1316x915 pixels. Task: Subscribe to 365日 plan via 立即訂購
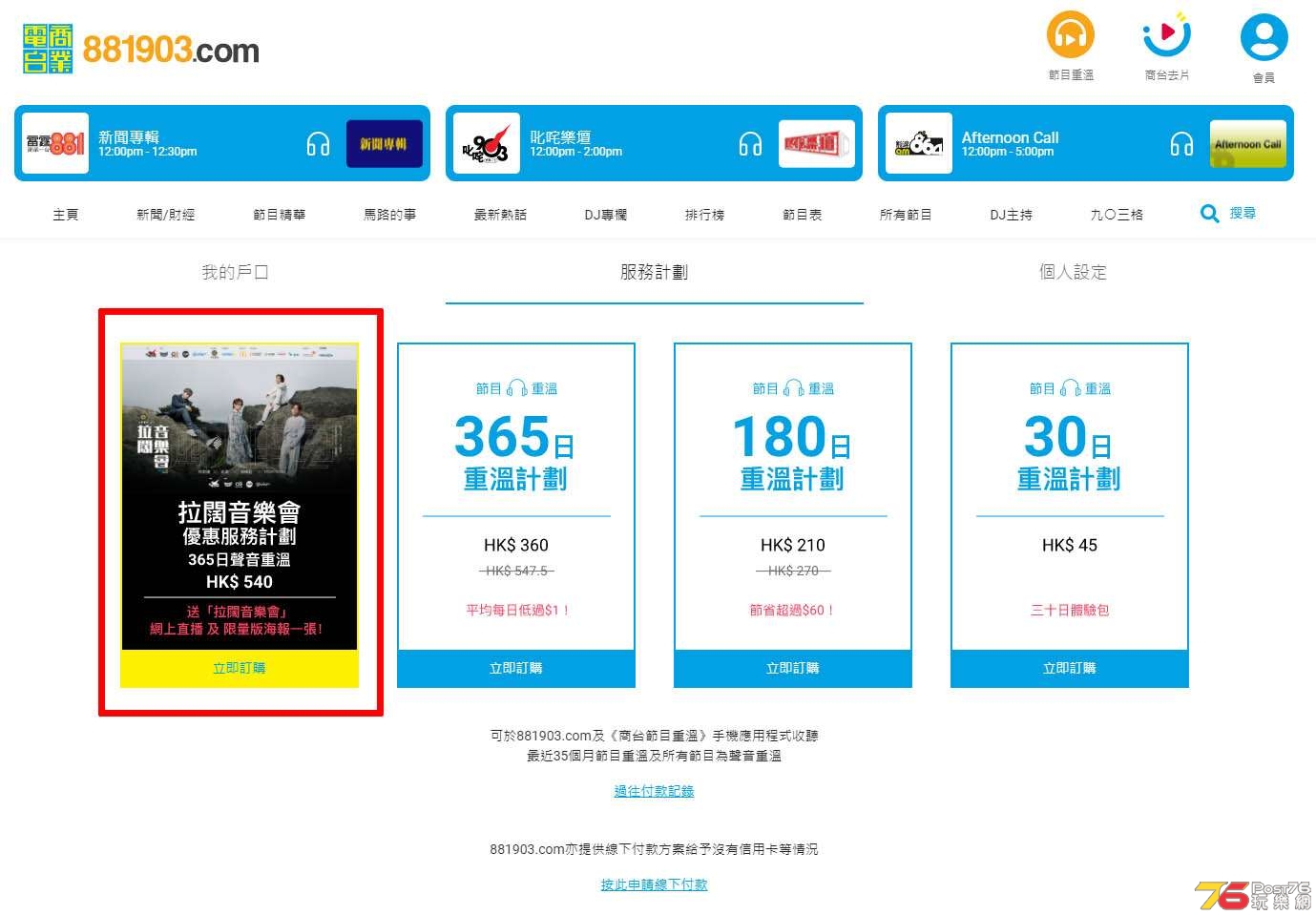[x=516, y=668]
